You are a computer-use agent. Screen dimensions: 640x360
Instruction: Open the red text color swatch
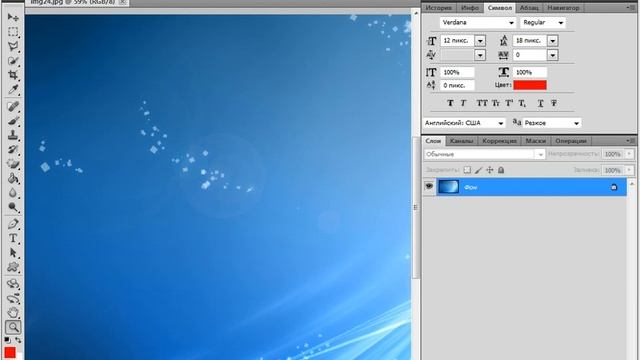tap(530, 85)
